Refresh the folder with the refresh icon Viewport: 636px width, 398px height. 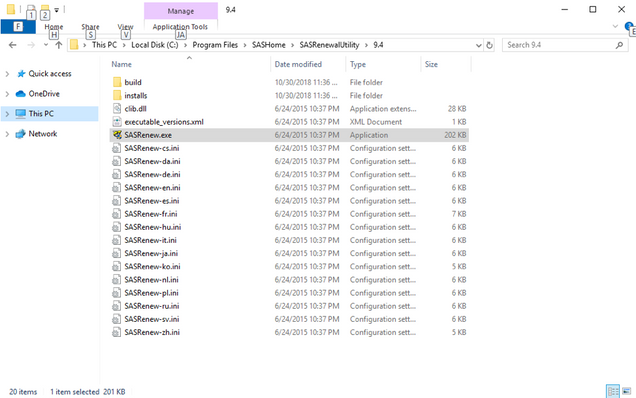(490, 45)
